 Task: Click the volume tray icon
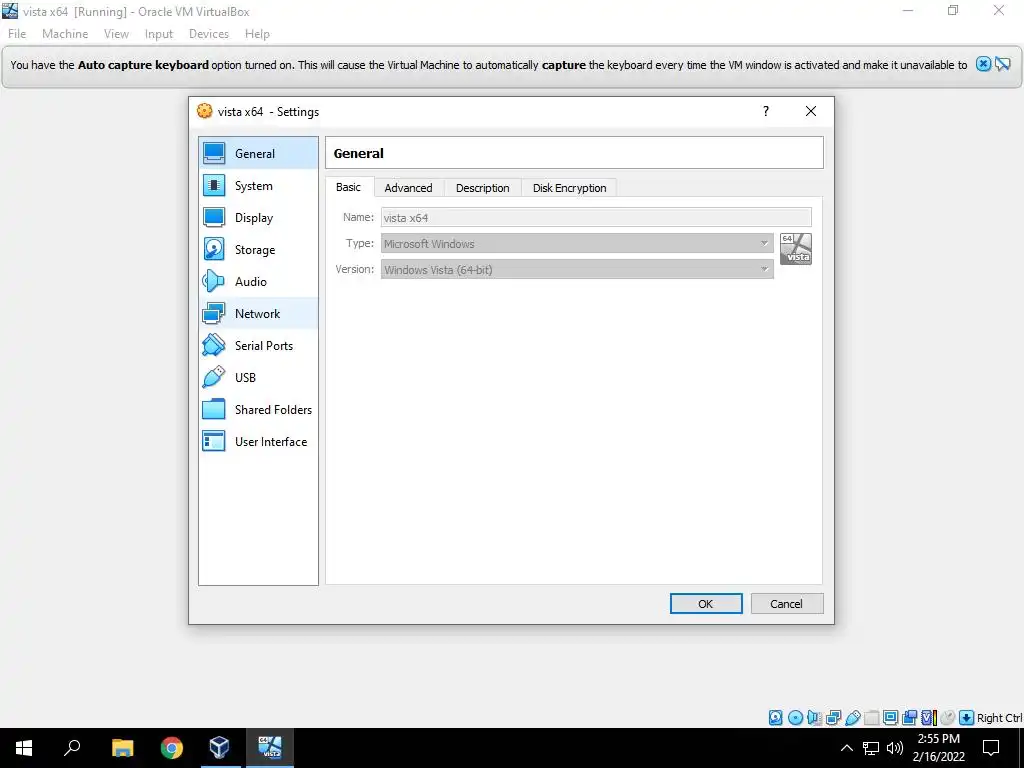tap(895, 748)
